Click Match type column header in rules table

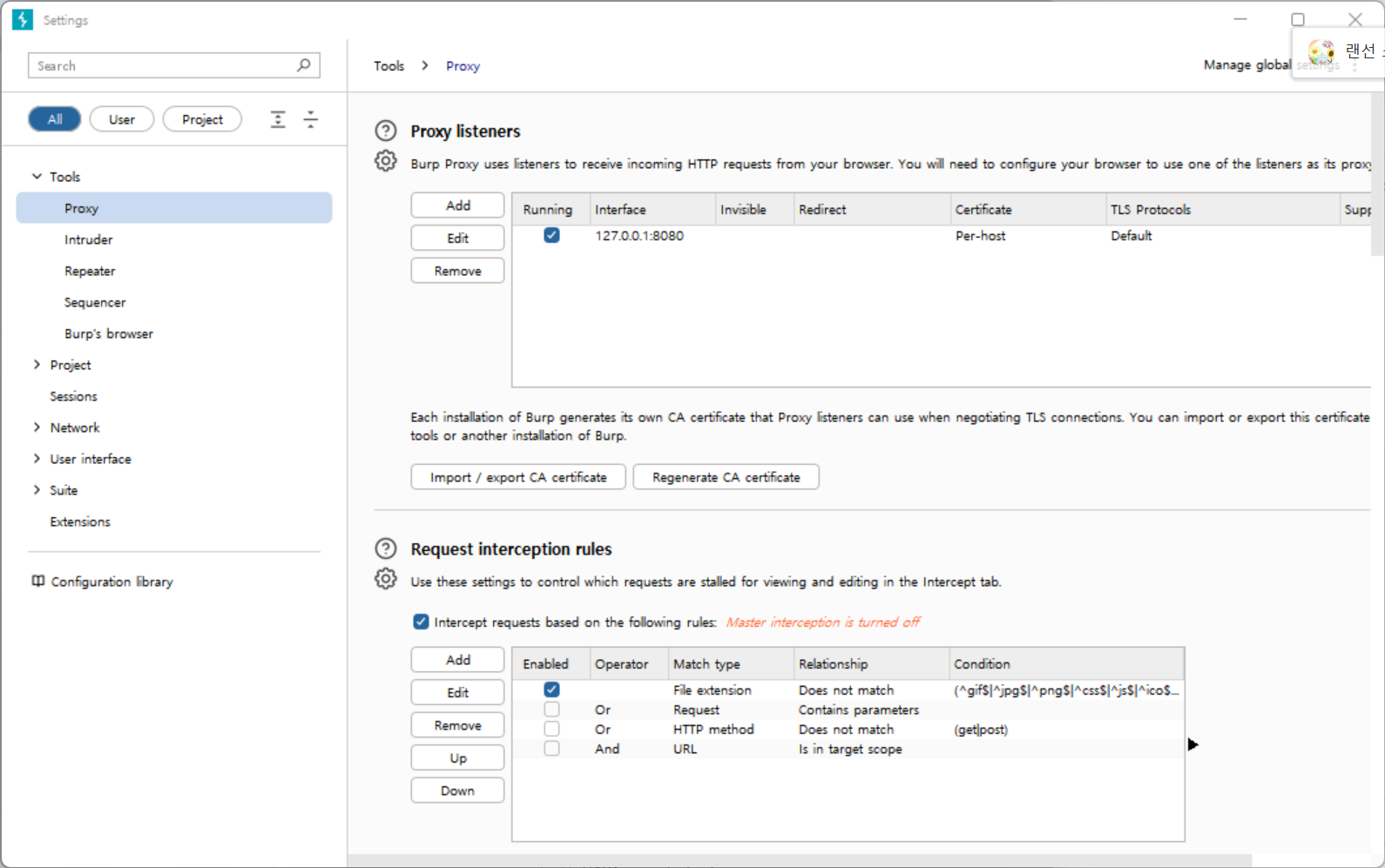(732, 663)
